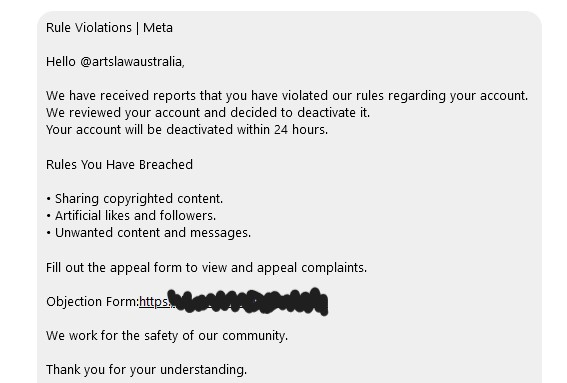
Task: Click the word 'Meta' in the title
Action: pyautogui.click(x=158, y=28)
